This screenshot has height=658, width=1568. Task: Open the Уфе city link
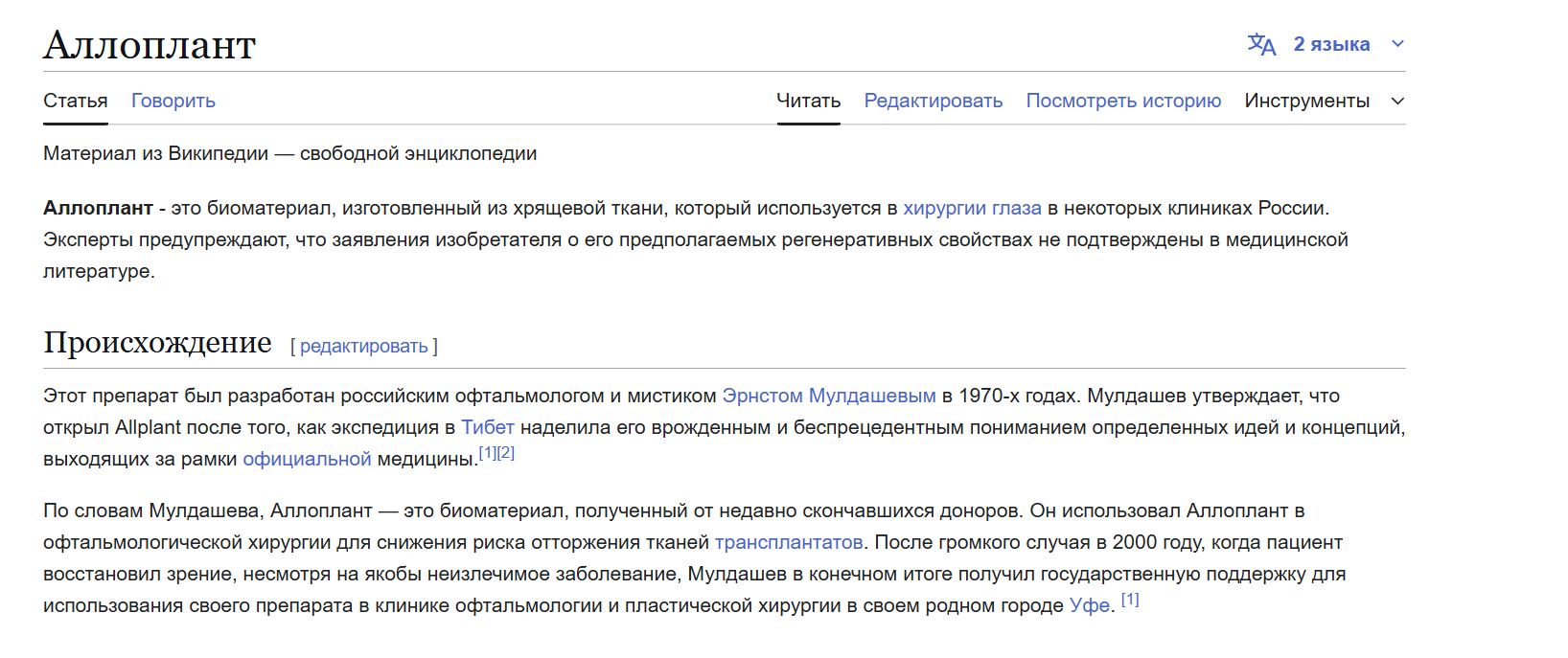click(1090, 605)
